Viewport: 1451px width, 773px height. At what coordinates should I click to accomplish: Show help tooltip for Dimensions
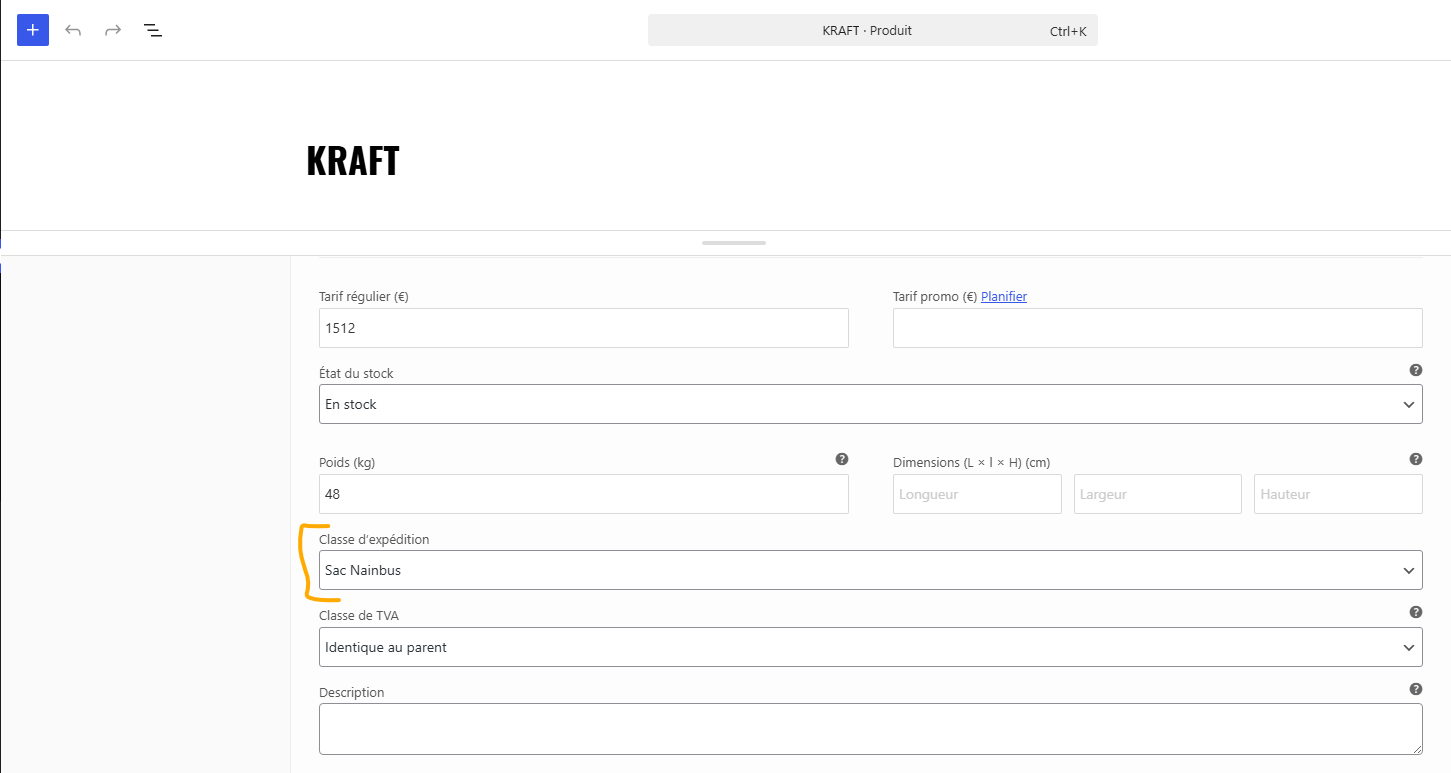coord(1416,459)
